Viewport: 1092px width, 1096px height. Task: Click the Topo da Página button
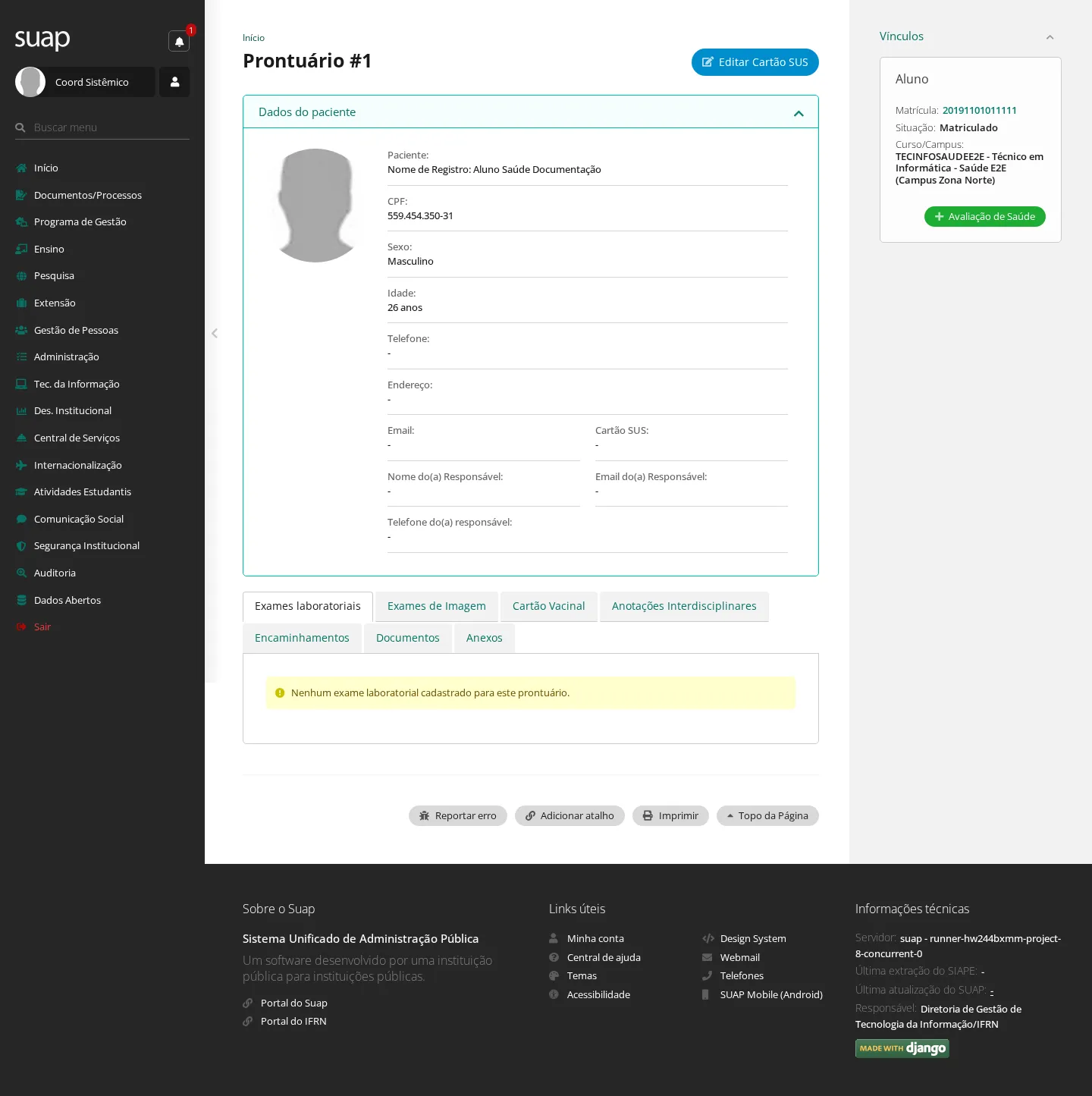[x=767, y=816]
